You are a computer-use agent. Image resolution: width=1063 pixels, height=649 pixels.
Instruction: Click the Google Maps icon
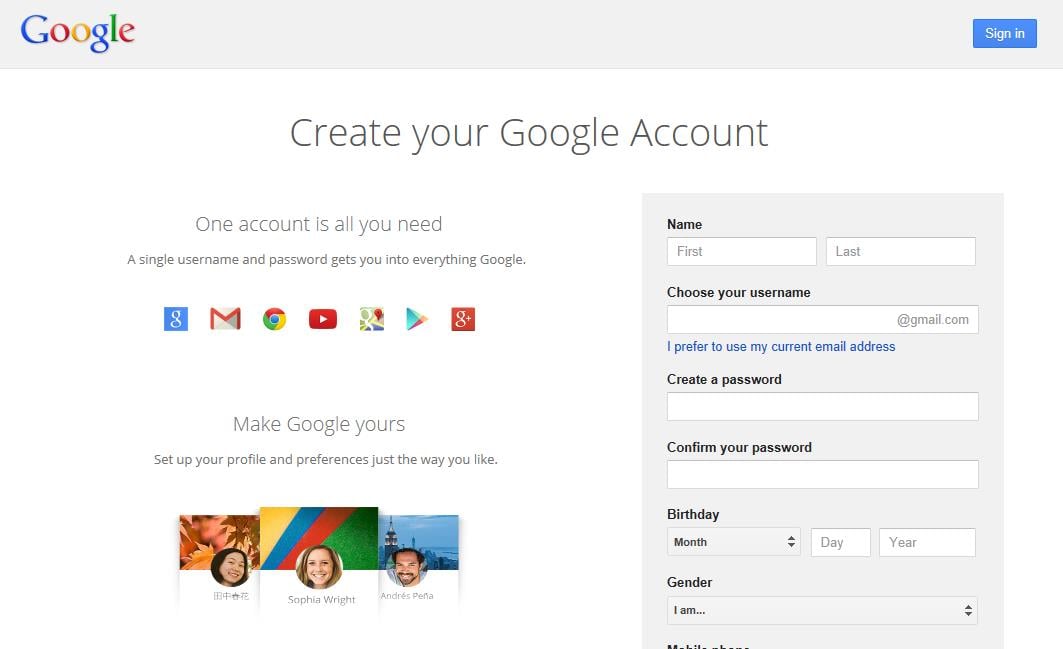click(x=372, y=319)
